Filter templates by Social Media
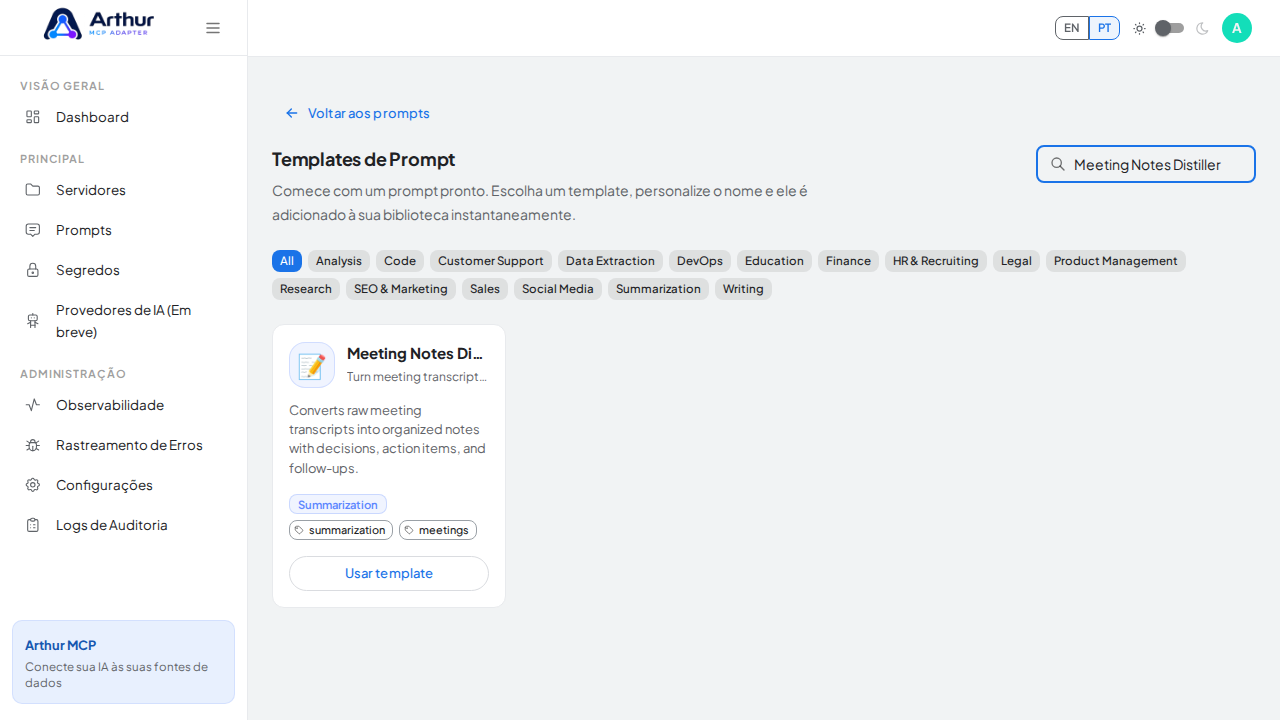Image resolution: width=1280 pixels, height=720 pixels. tap(558, 289)
